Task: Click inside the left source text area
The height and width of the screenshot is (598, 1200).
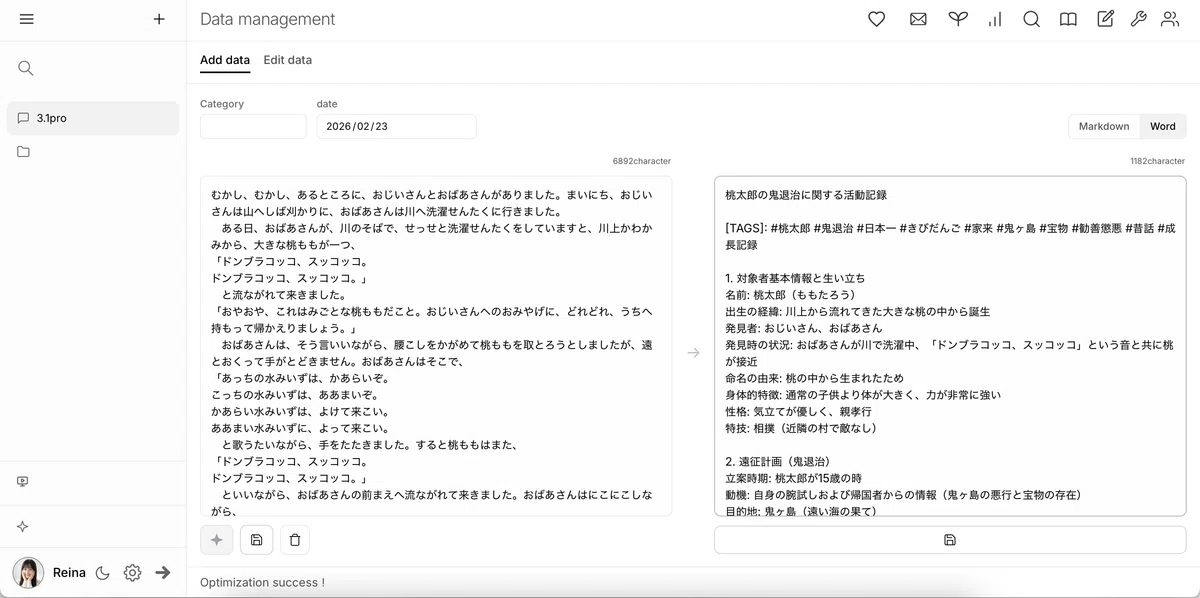Action: 436,346
